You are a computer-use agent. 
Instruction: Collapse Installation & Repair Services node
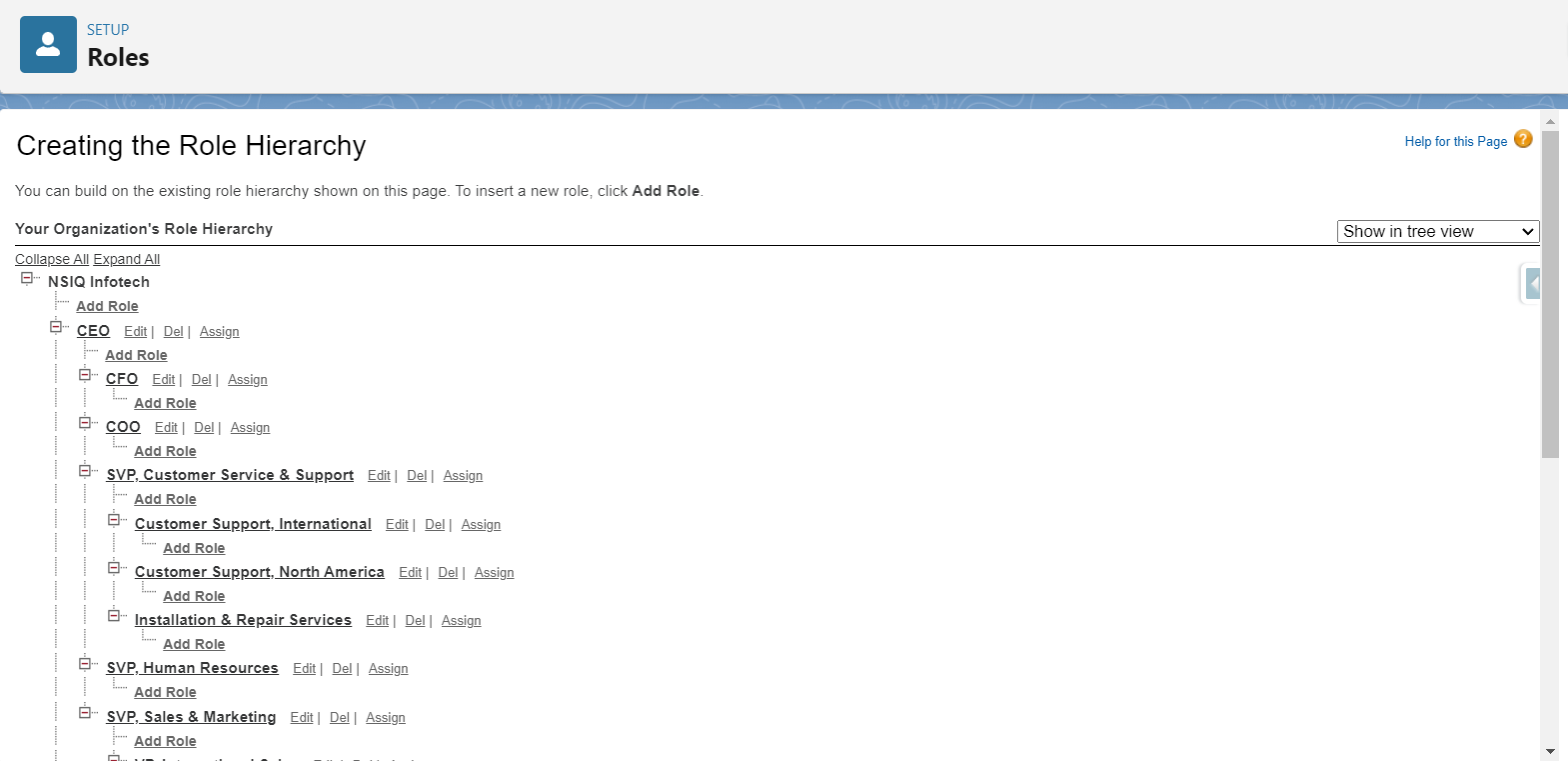pyautogui.click(x=114, y=616)
